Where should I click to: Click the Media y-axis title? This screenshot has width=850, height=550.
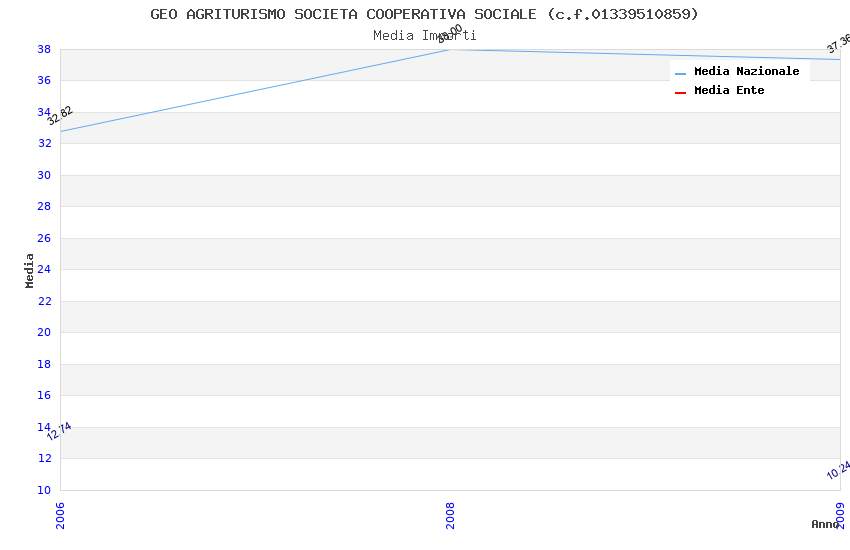click(x=29, y=270)
